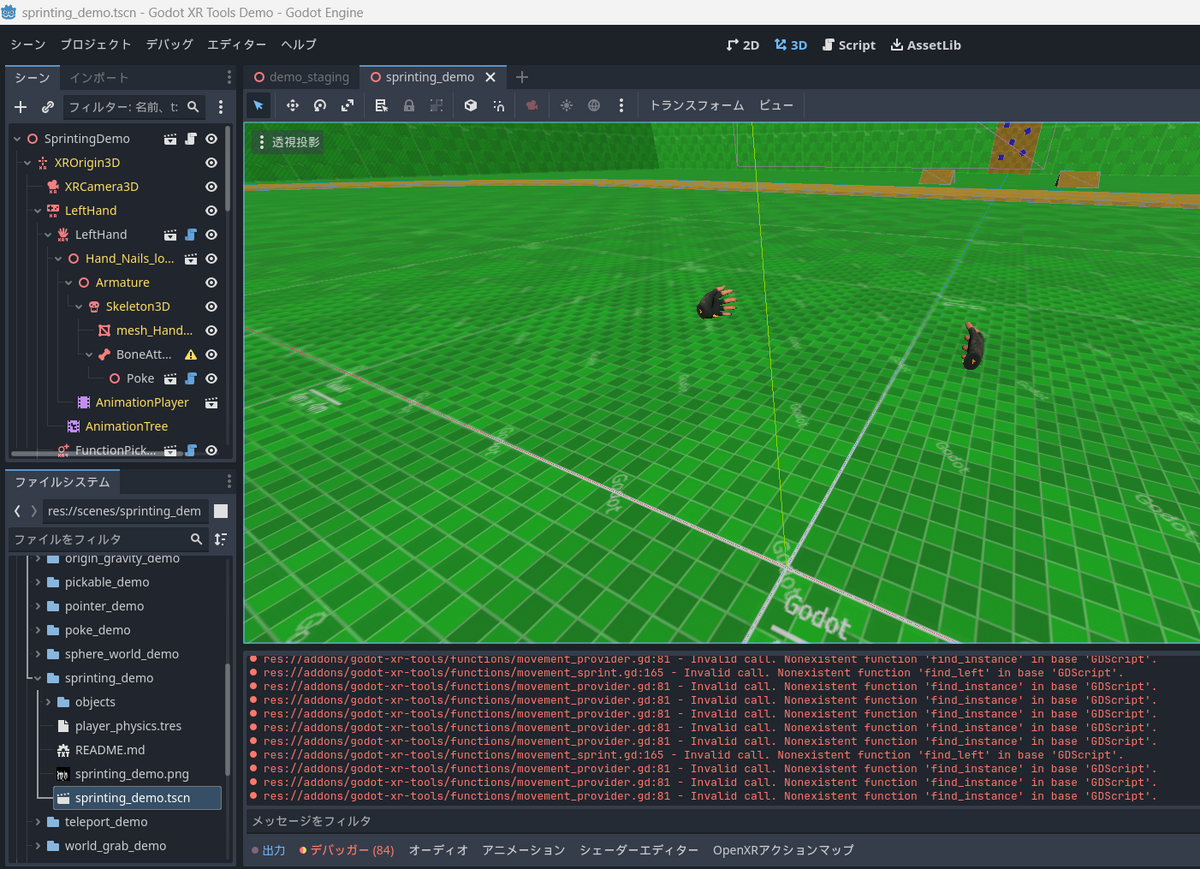Viewport: 1200px width, 869px height.
Task: Click the add new node plus icon
Action: point(20,107)
